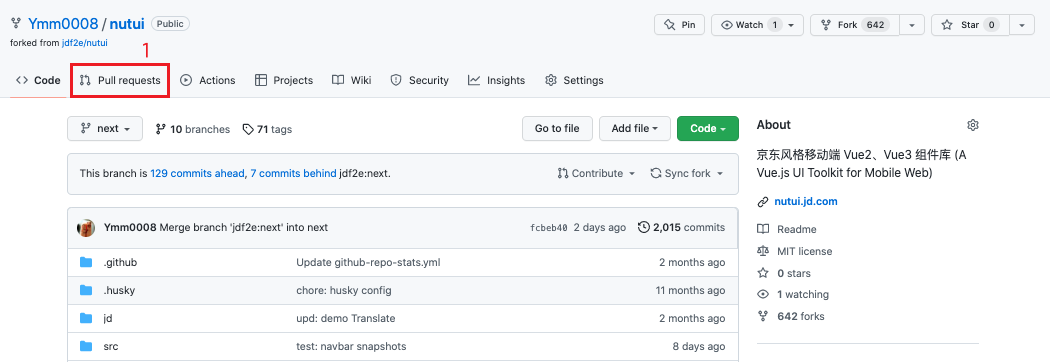The image size is (1050, 362).
Task: Click the About section gear icon
Action: 973,125
